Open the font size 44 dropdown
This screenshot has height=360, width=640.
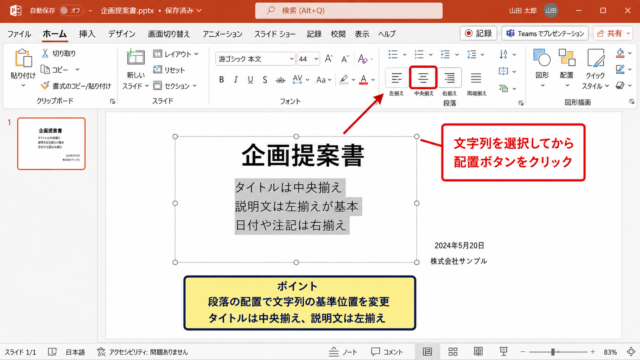pyautogui.click(x=316, y=59)
